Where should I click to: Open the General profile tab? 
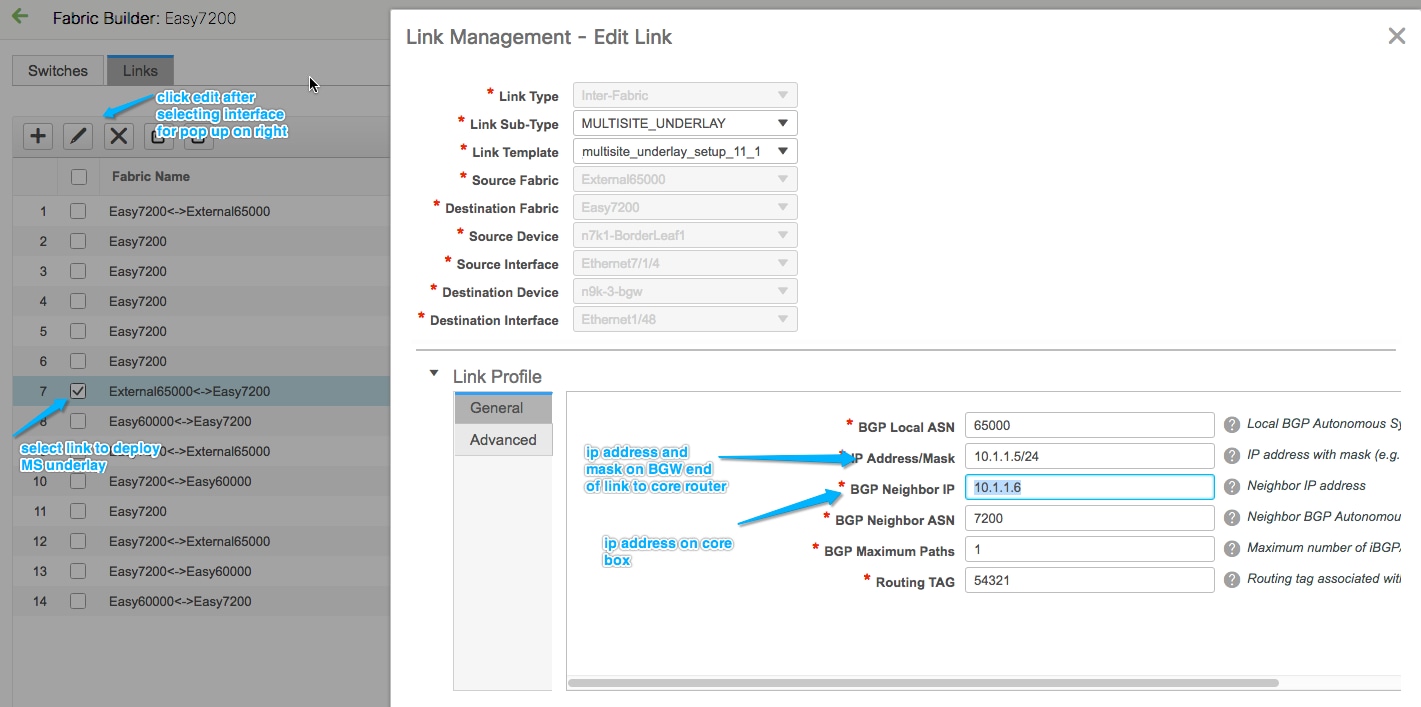pos(503,408)
